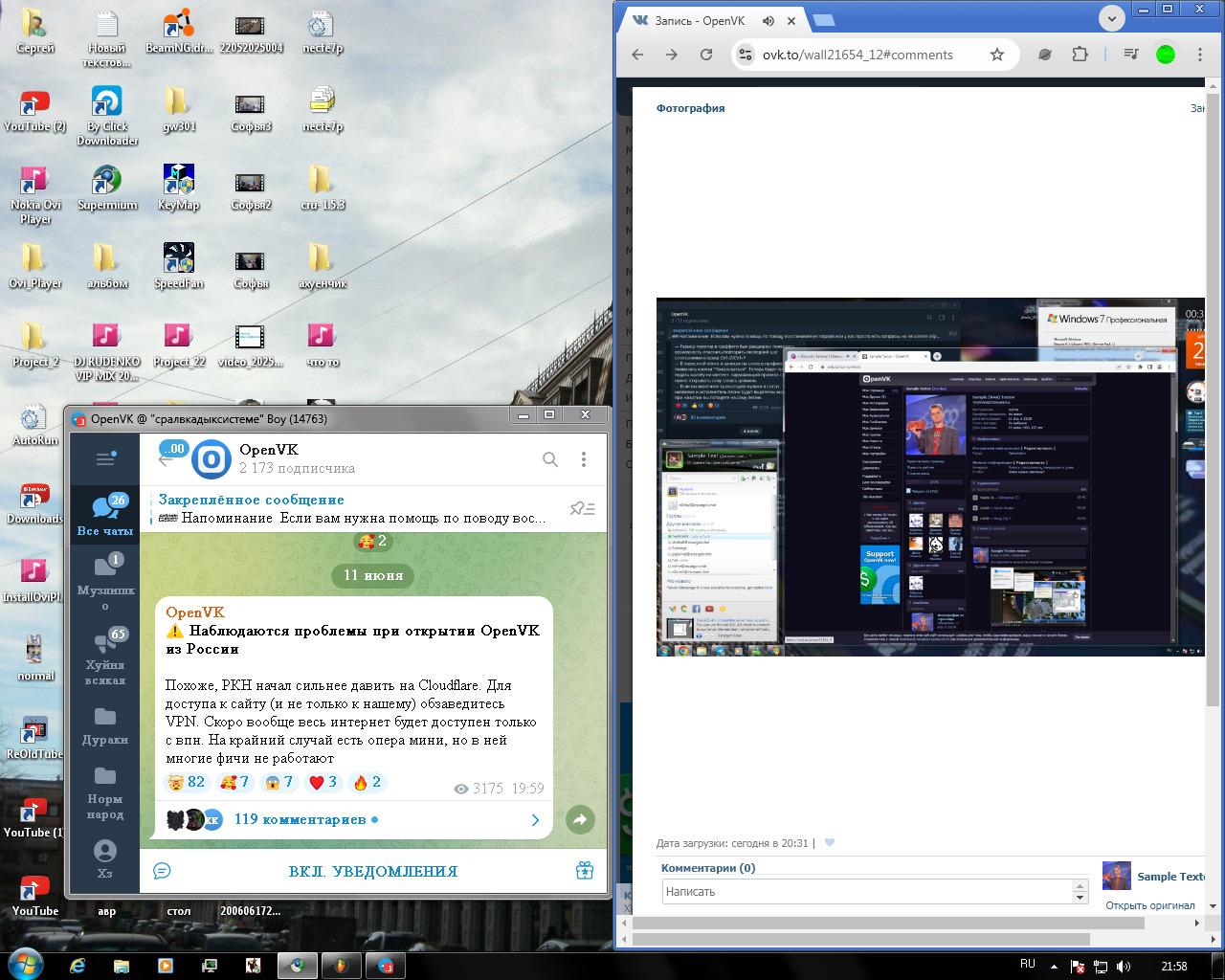Click the search icon in OpenVK channel header
1225x980 pixels.
click(x=550, y=459)
